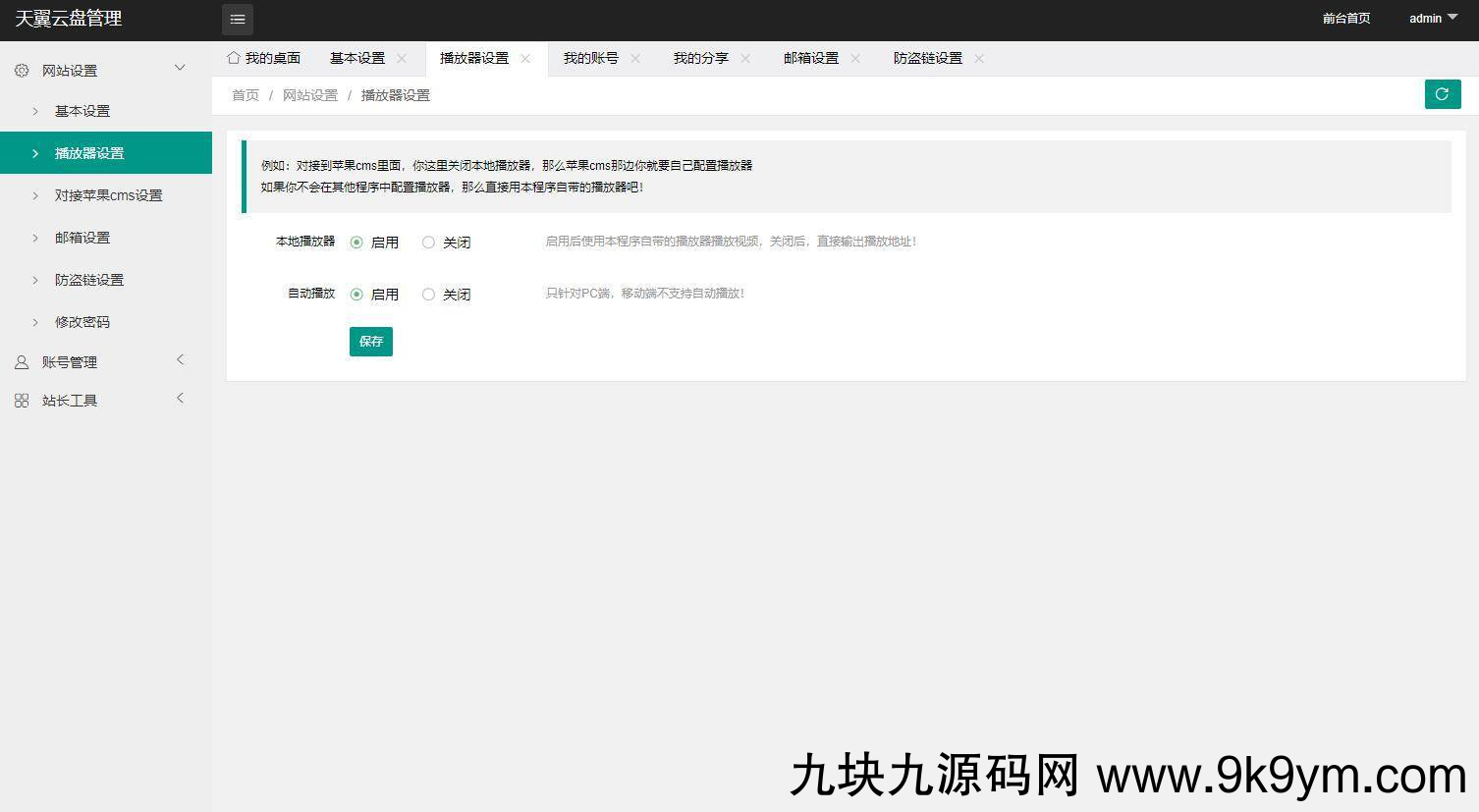The image size is (1479, 812).
Task: Select 关闭 for 自动播放
Action: click(428, 295)
